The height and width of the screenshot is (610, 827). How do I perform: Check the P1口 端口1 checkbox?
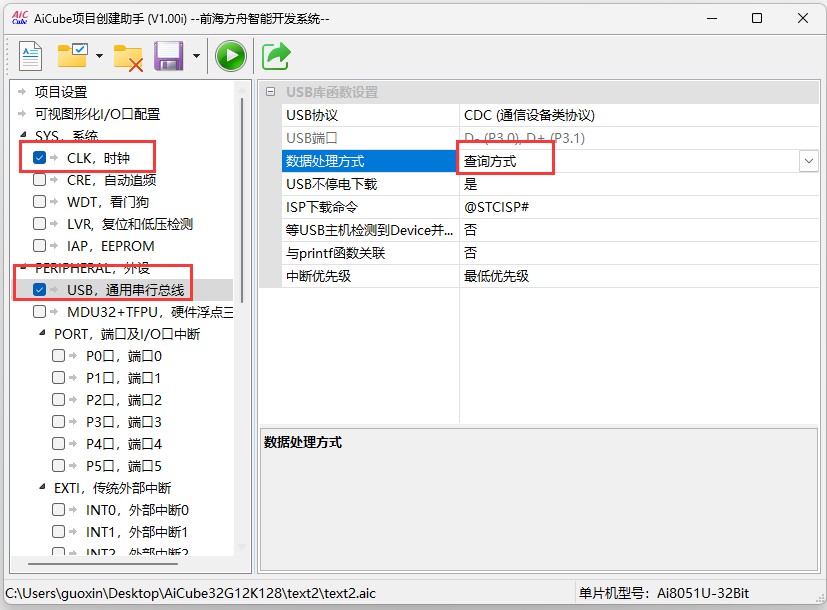[59, 377]
